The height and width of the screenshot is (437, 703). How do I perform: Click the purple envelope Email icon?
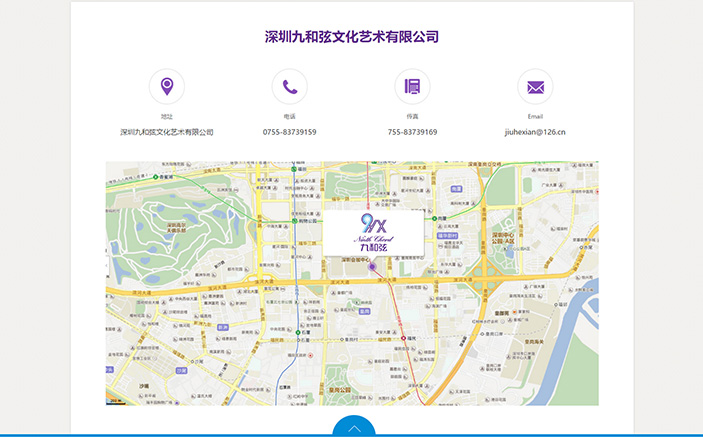(x=535, y=87)
